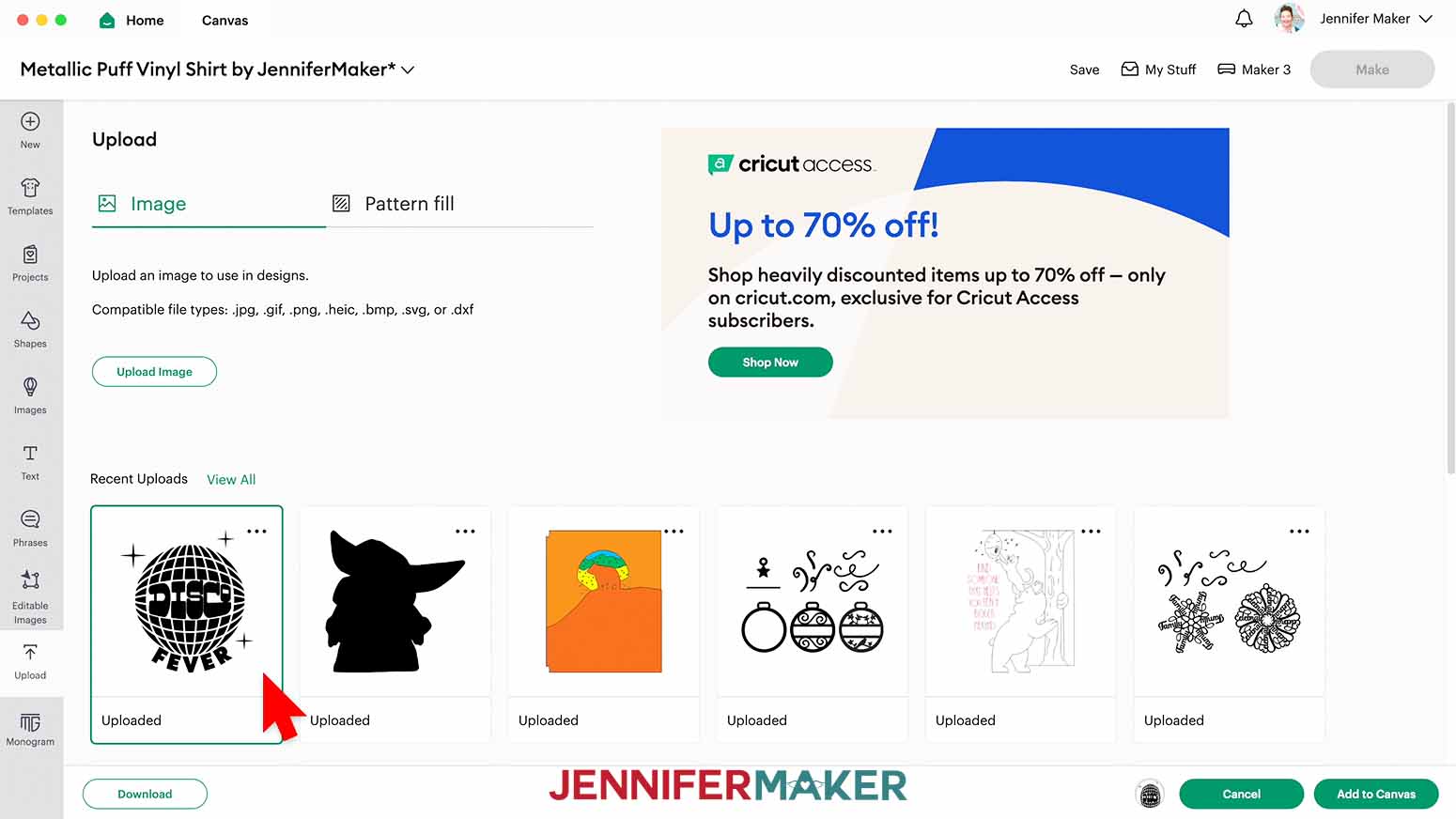The width and height of the screenshot is (1456, 819).
Task: Click Add to Canvas button
Action: click(x=1375, y=794)
